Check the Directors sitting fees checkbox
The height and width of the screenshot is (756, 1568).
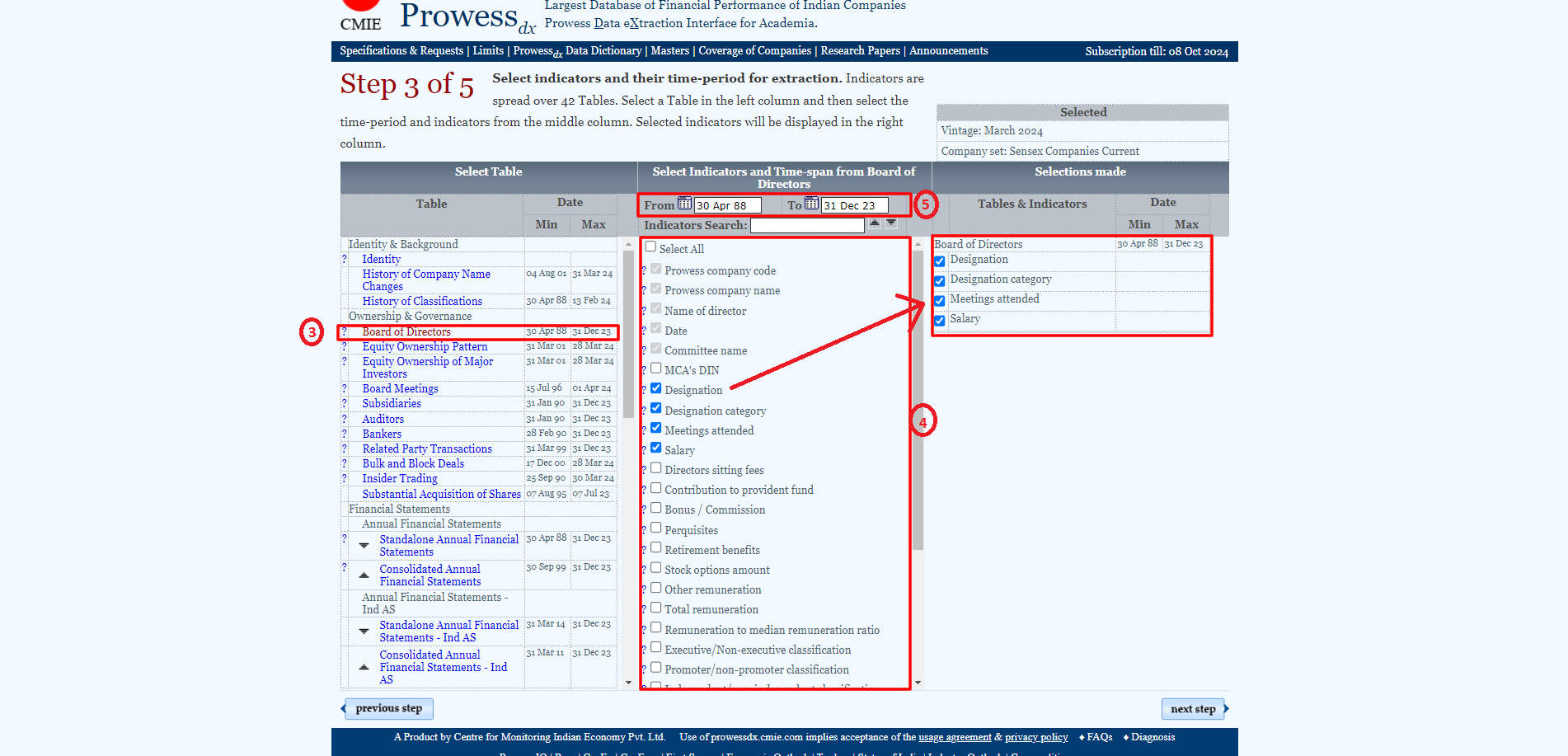tap(656, 467)
